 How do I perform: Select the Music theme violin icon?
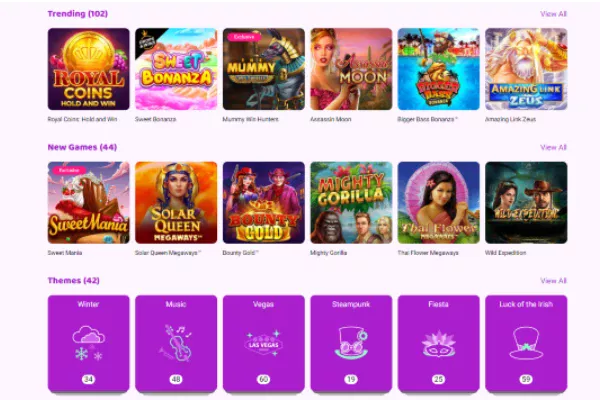coord(176,343)
